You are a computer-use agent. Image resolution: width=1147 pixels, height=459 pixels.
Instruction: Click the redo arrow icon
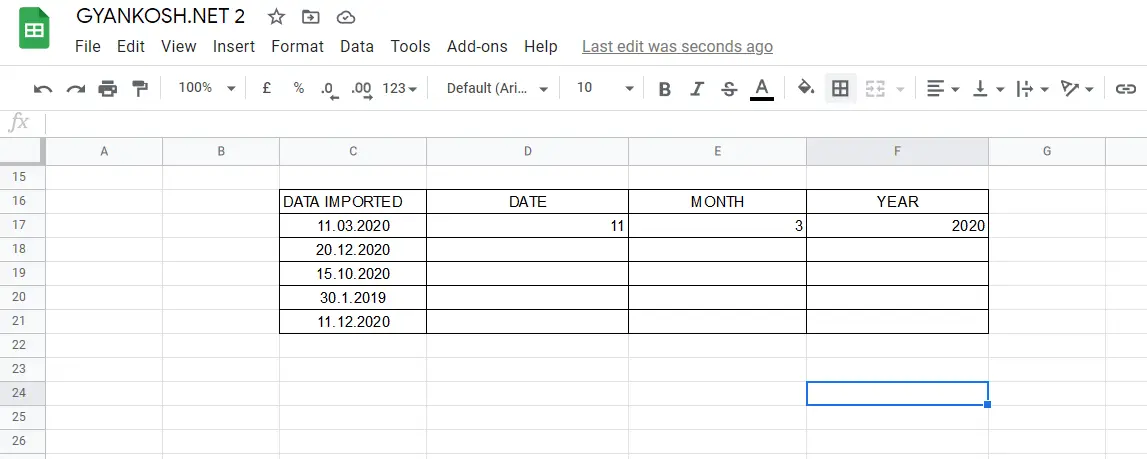tap(75, 89)
